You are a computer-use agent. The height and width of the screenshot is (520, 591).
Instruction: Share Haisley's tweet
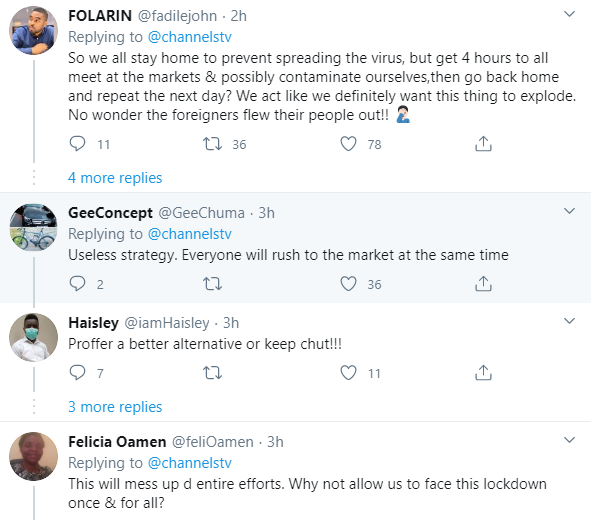483,373
